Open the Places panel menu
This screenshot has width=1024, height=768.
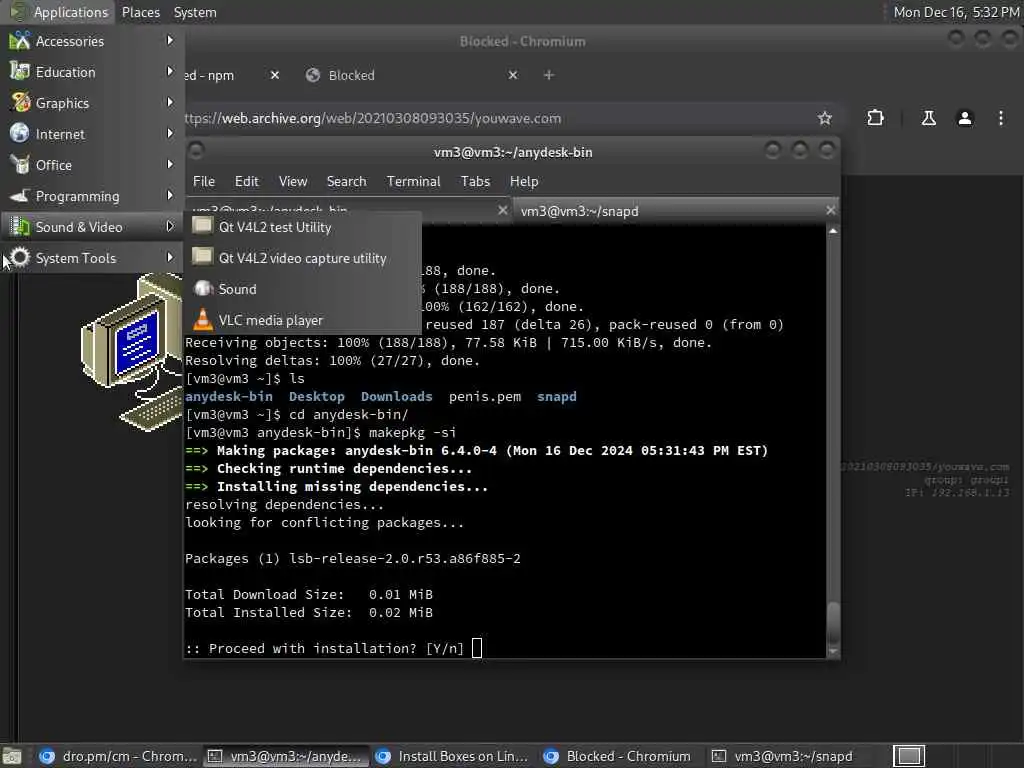coord(140,12)
